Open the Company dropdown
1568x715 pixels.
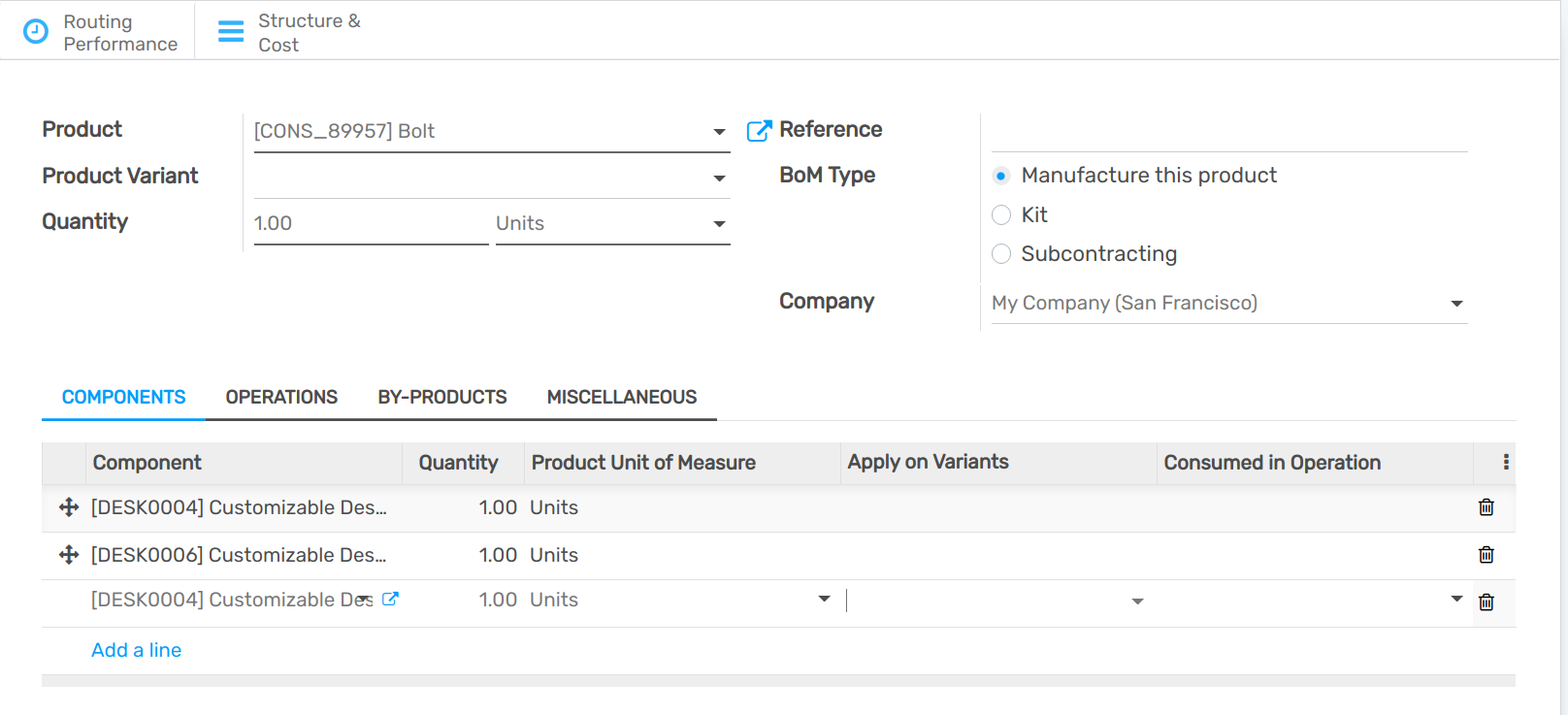tap(1455, 304)
